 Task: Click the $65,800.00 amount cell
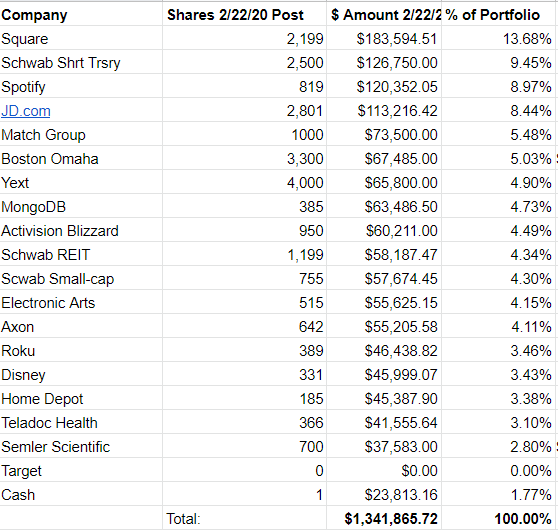click(384, 183)
